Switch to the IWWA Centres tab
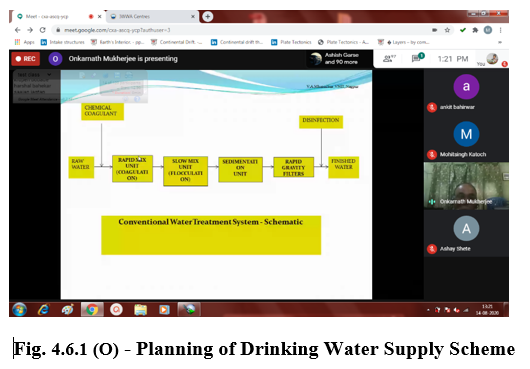The height and width of the screenshot is (369, 530). pyautogui.click(x=152, y=16)
